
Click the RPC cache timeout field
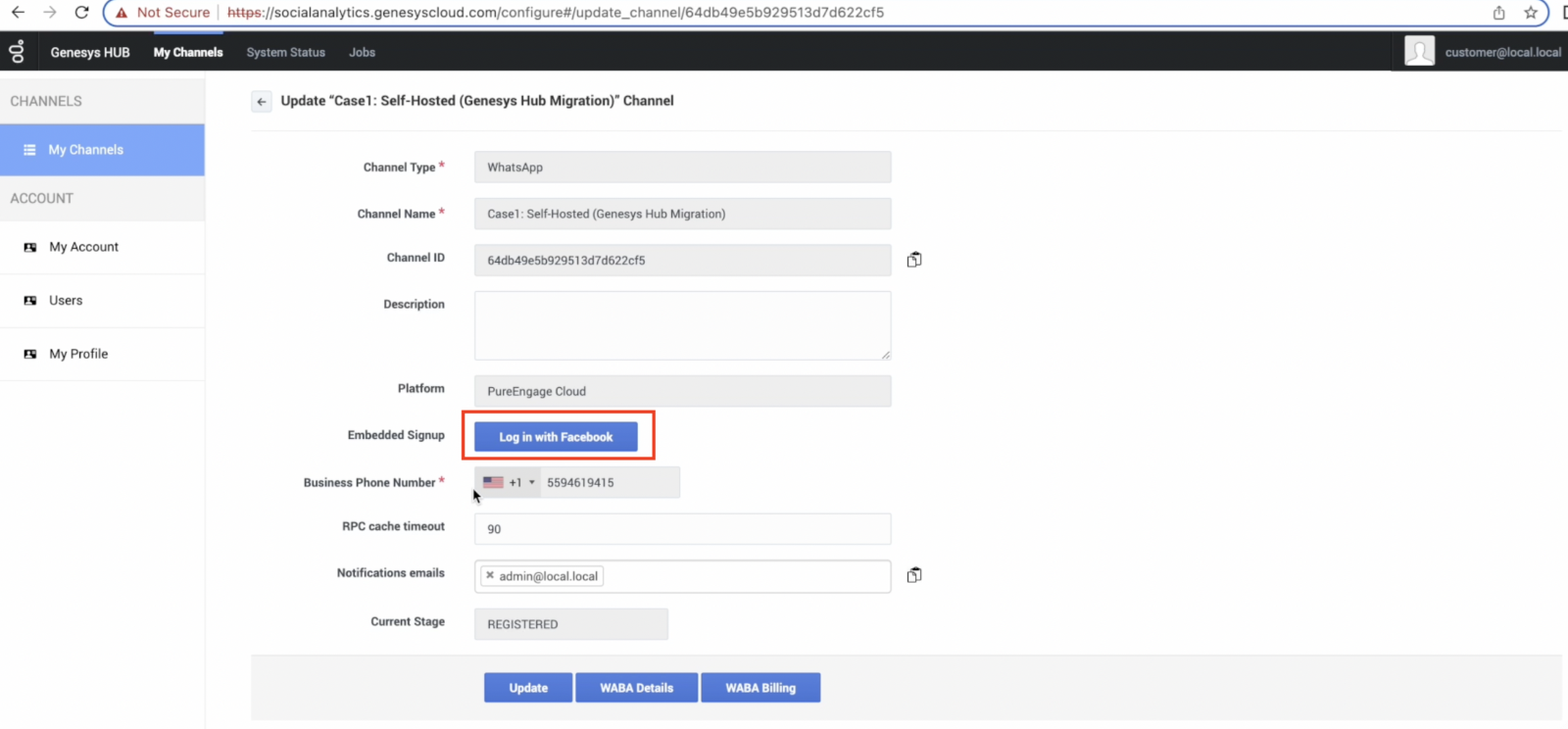[x=682, y=529]
